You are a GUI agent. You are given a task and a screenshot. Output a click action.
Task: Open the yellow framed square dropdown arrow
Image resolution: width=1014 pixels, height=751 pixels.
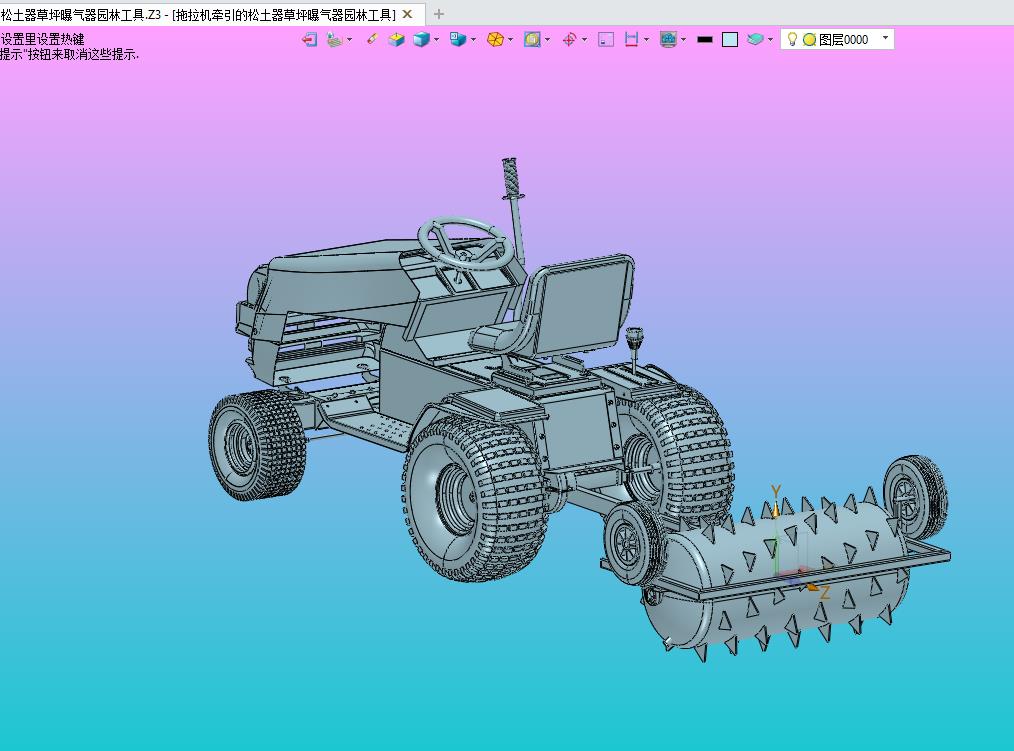[x=548, y=39]
